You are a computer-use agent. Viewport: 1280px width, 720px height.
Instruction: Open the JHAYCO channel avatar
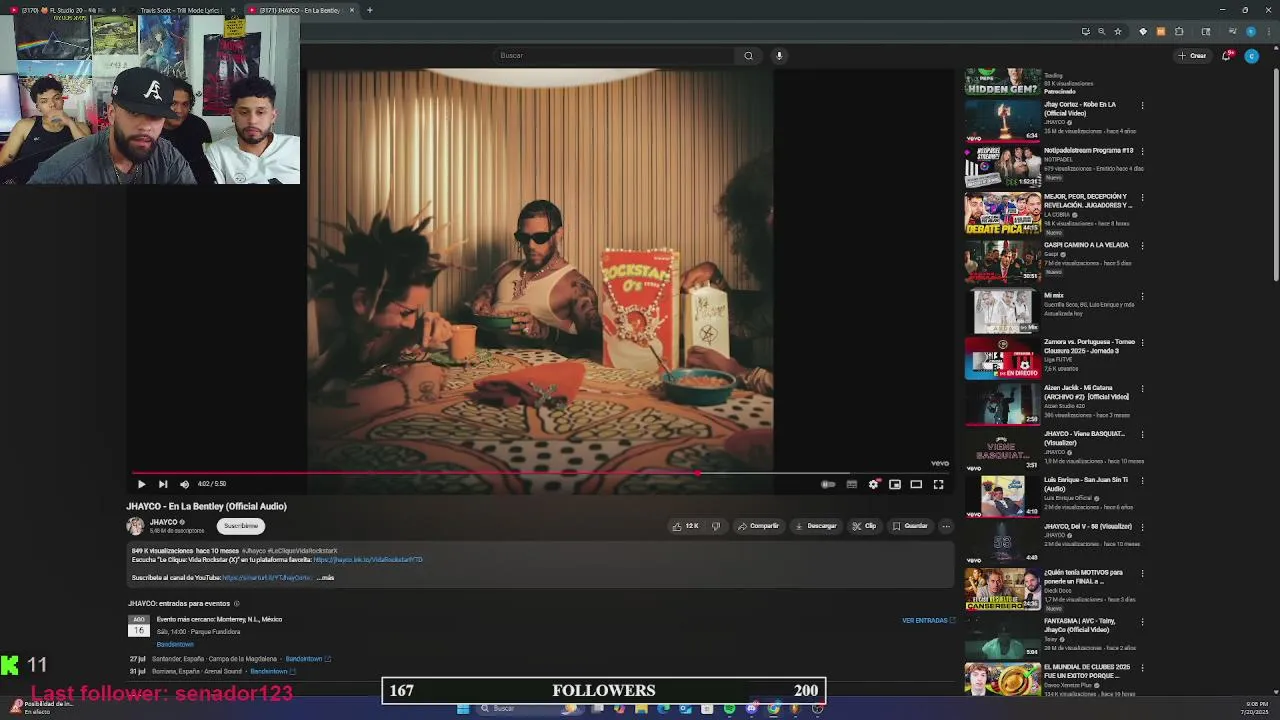tap(135, 526)
